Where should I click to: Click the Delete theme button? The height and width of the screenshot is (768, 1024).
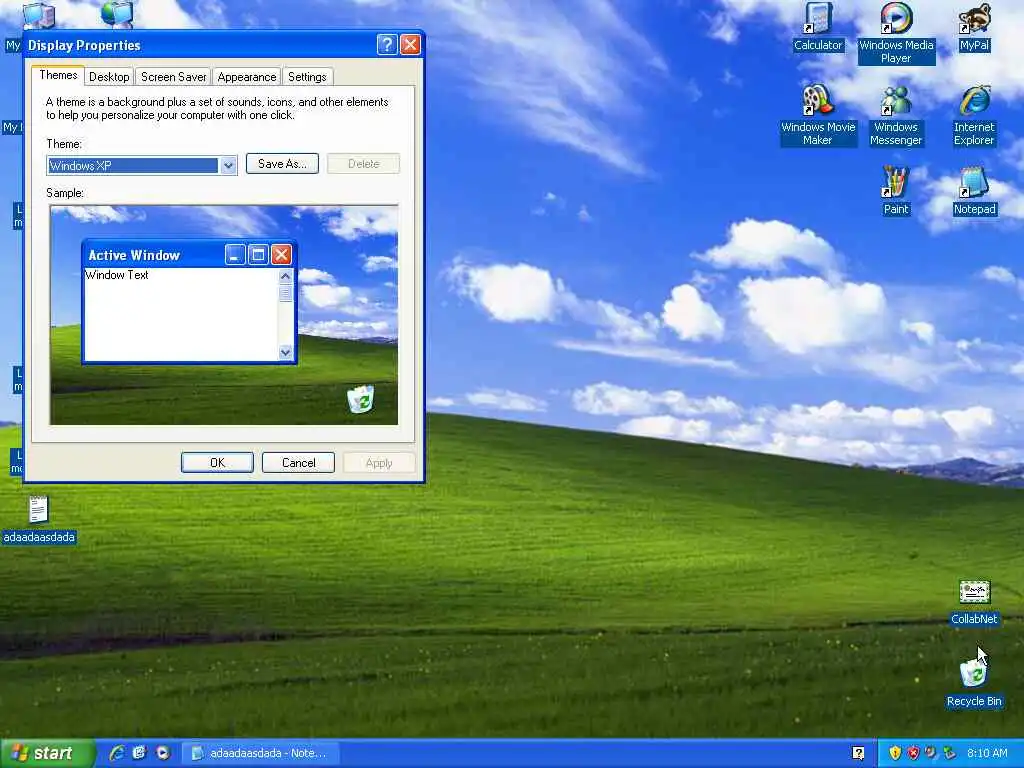(363, 163)
